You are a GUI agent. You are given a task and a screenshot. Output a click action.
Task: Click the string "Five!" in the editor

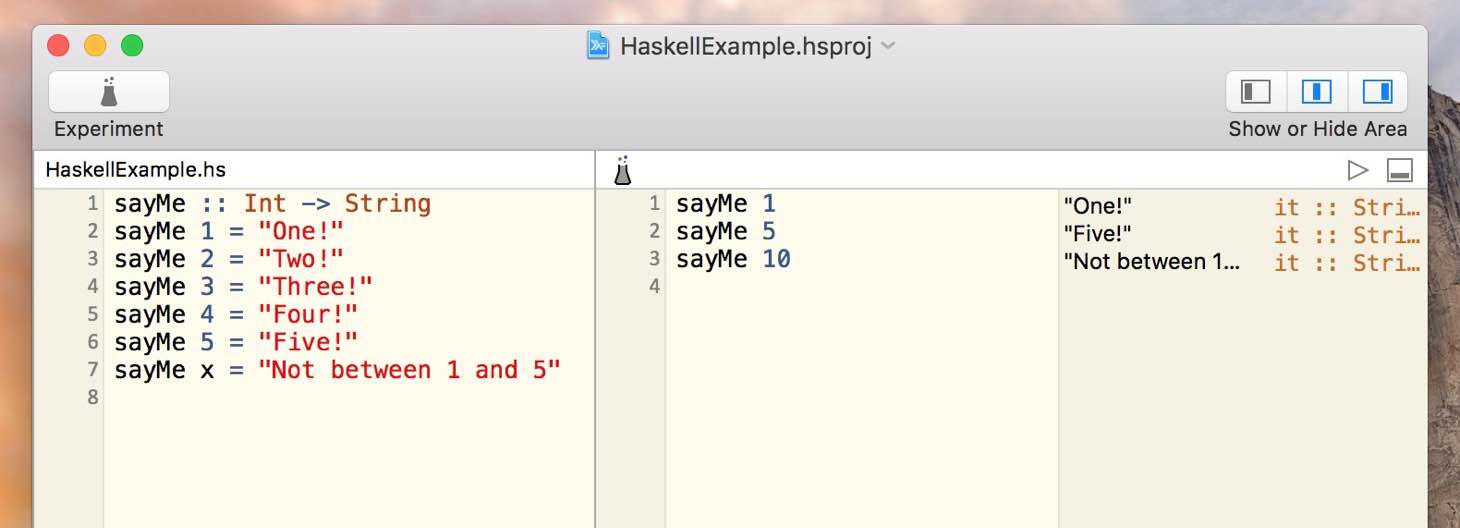308,342
